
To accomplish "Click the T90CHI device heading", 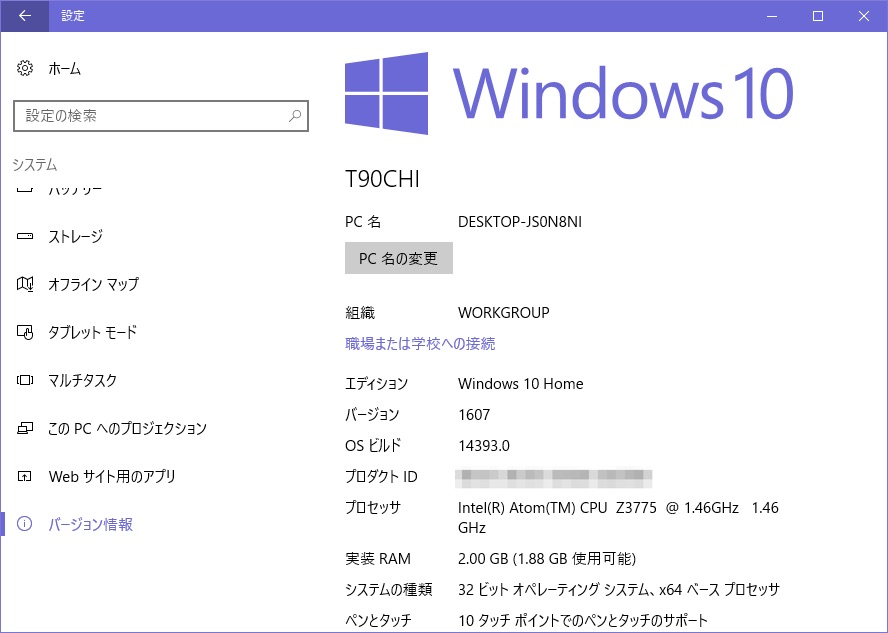I will (x=382, y=179).
